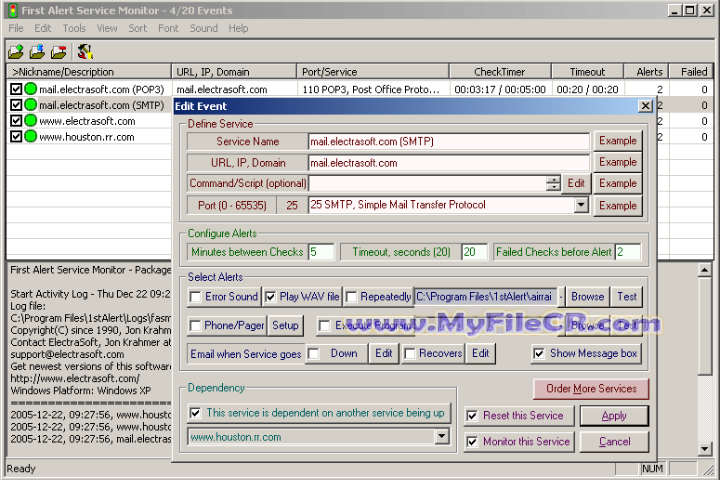Open the Sound menu
The width and height of the screenshot is (720, 480).
[x=204, y=28]
